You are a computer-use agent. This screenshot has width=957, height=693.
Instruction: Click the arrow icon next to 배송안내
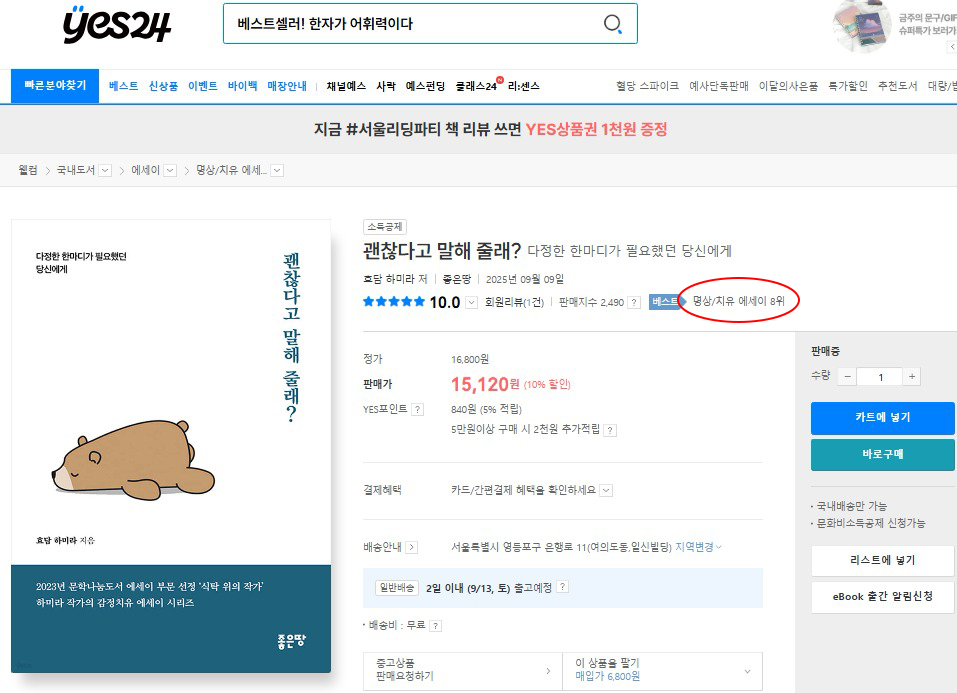click(x=412, y=547)
